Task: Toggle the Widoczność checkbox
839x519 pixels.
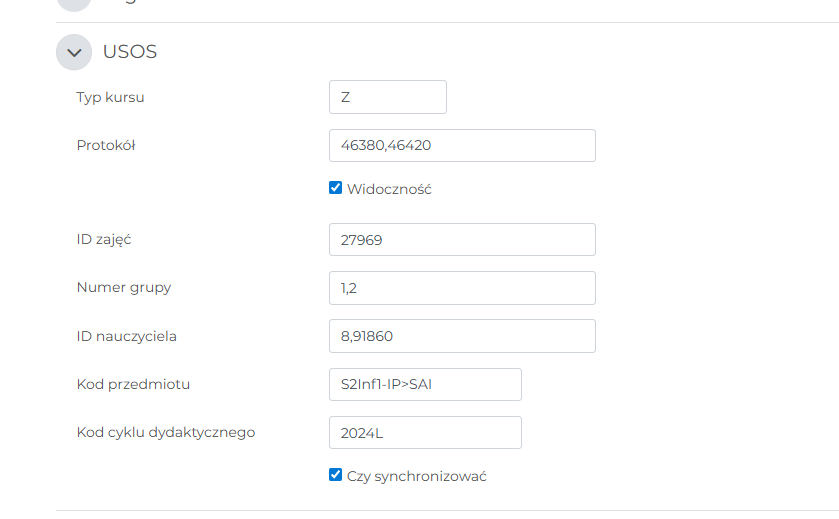Action: [x=336, y=188]
